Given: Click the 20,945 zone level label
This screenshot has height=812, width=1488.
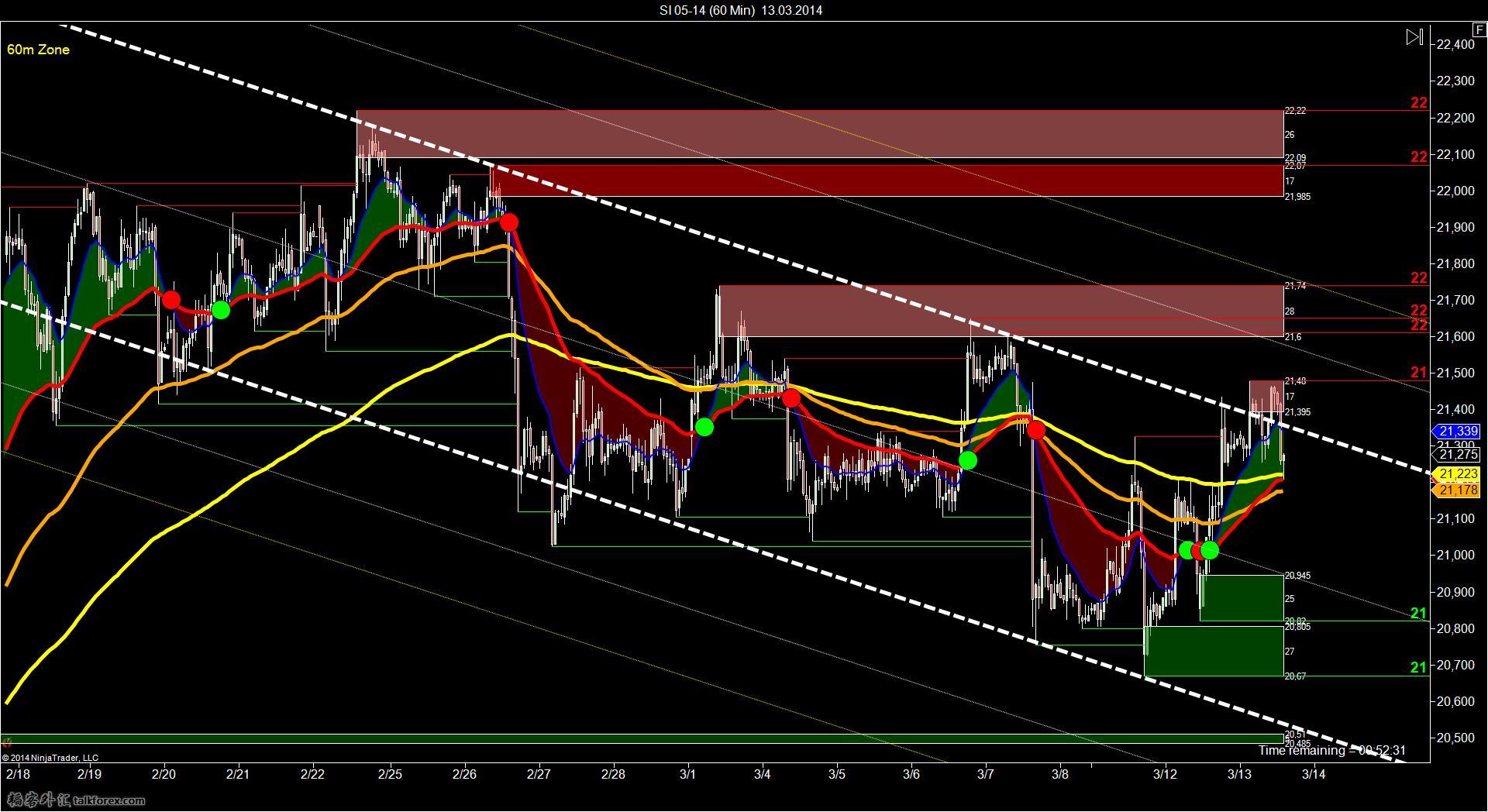Looking at the screenshot, I should 1297,576.
